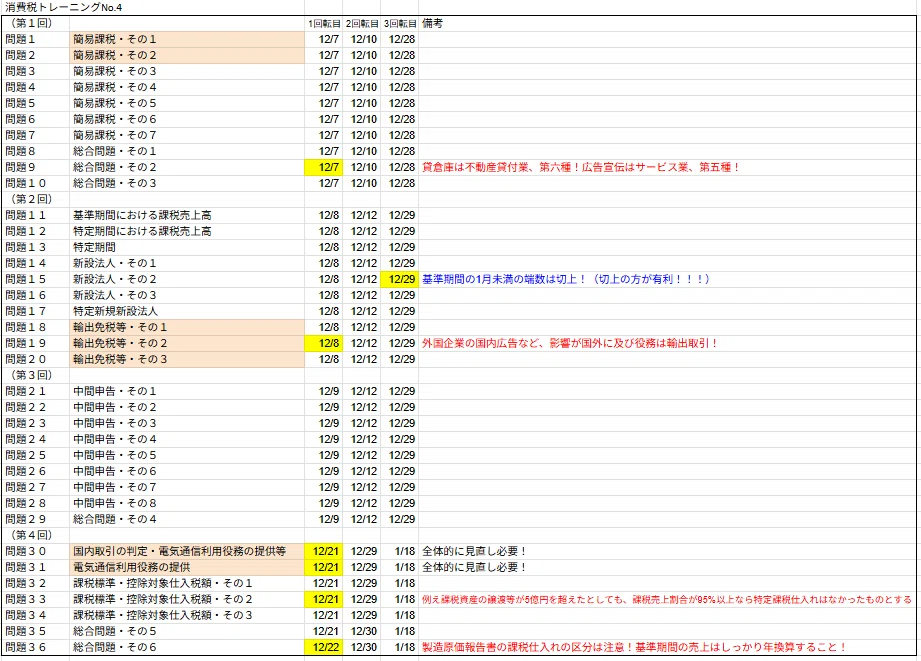Click cell 課税標準・控除対象仕入税額・その3
The height and width of the screenshot is (661, 921).
click(x=187, y=615)
